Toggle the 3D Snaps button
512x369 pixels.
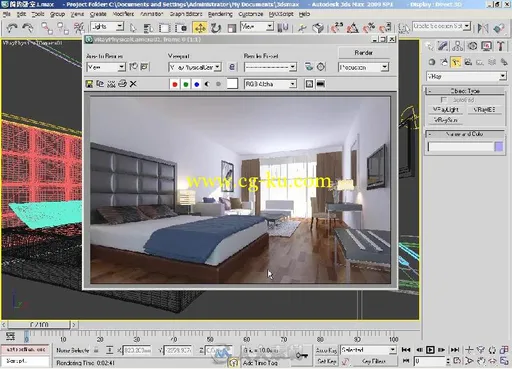tap(337, 28)
